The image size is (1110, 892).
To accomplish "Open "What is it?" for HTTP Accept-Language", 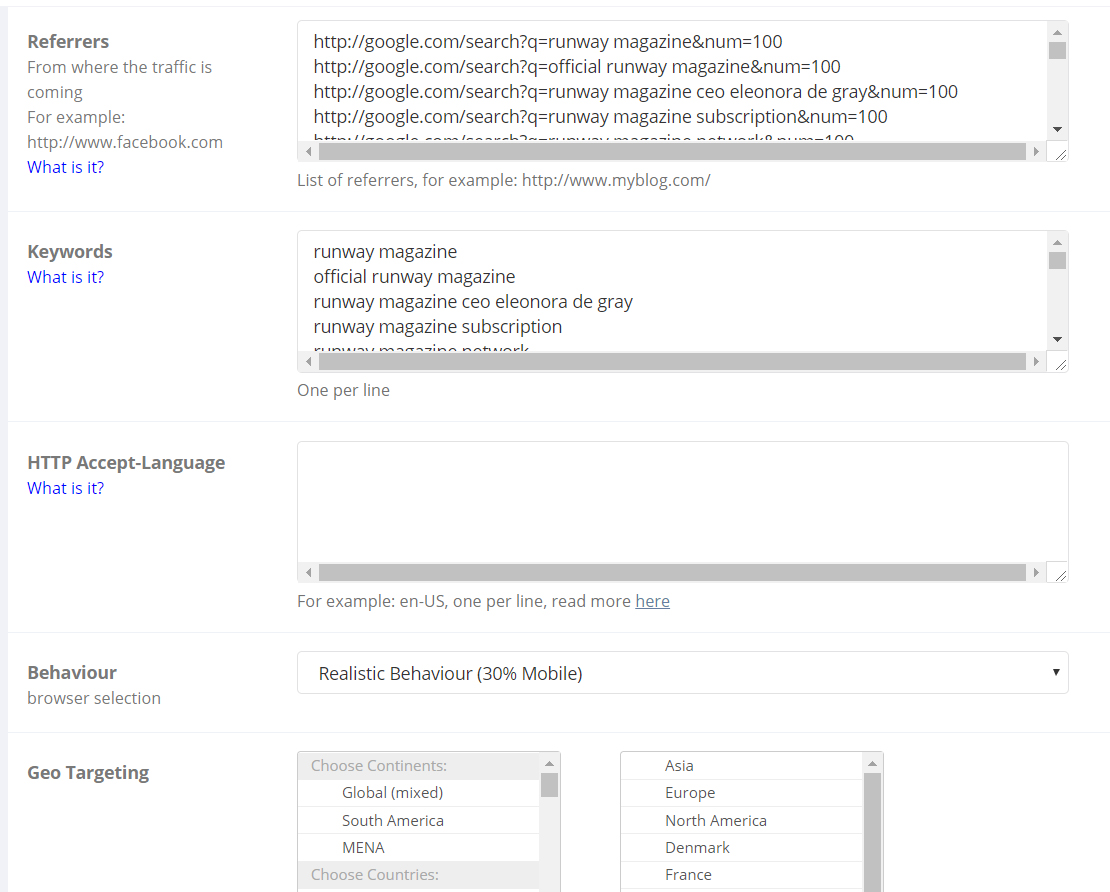I will pos(65,488).
